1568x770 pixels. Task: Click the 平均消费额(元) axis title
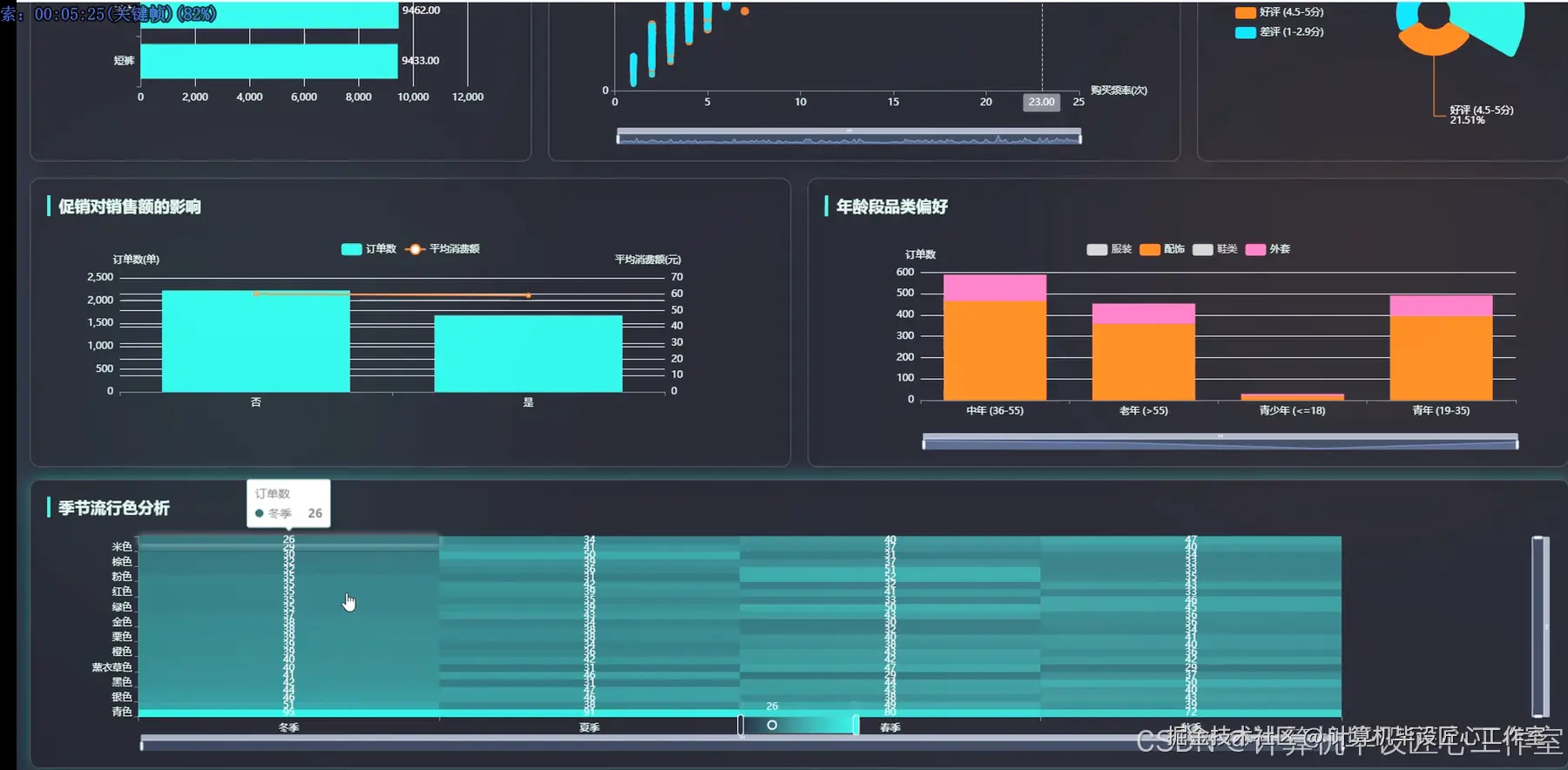[648, 260]
